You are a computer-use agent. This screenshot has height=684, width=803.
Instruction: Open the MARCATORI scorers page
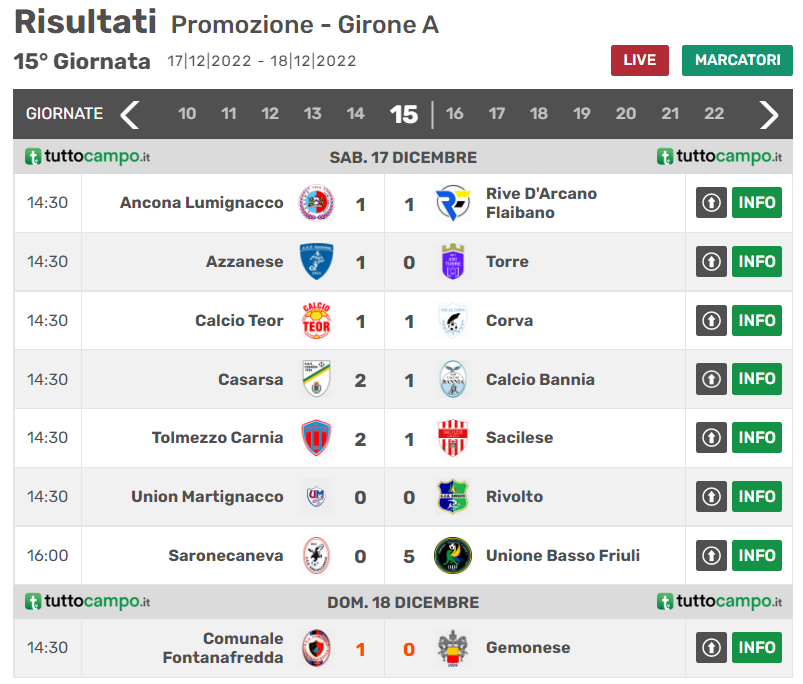737,60
